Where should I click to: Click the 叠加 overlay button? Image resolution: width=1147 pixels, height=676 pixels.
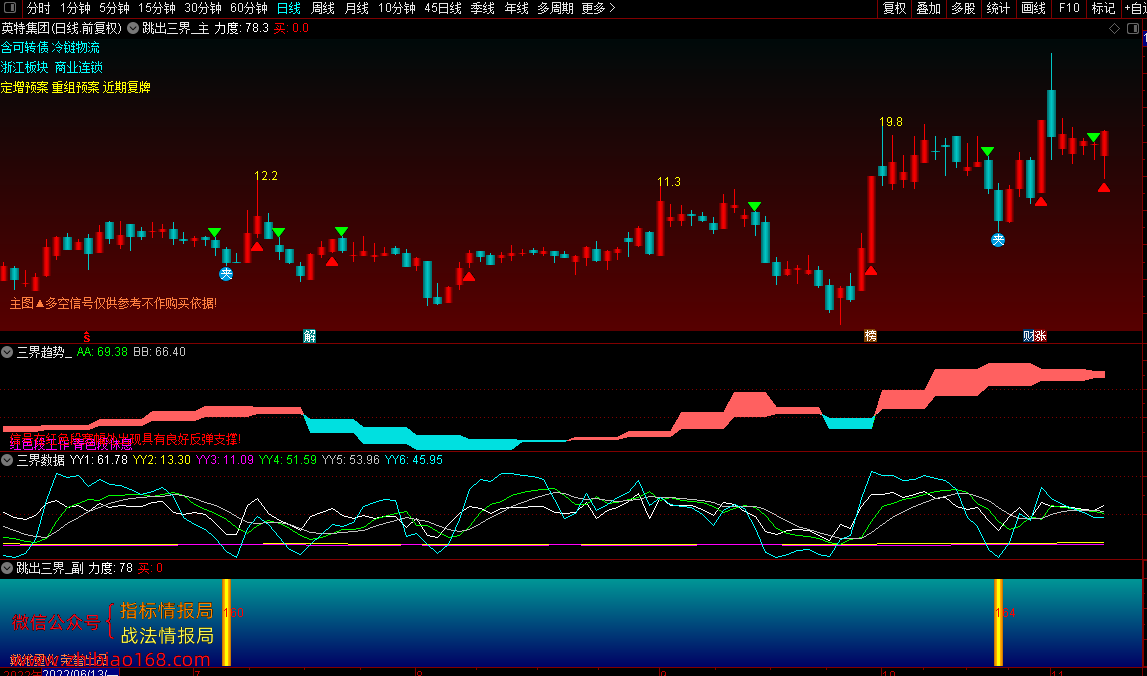pos(928,8)
